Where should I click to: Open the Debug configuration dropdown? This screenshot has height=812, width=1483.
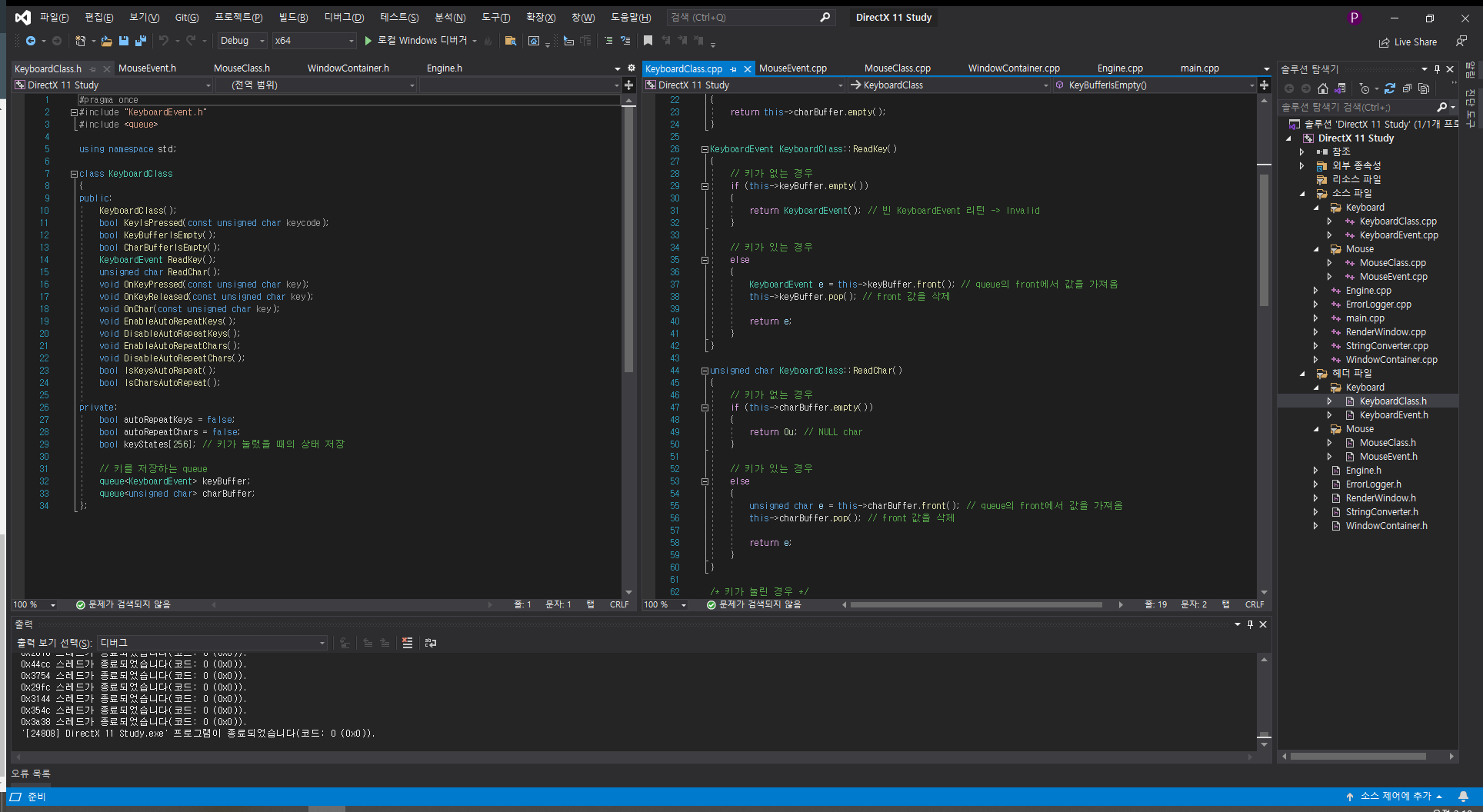click(242, 41)
